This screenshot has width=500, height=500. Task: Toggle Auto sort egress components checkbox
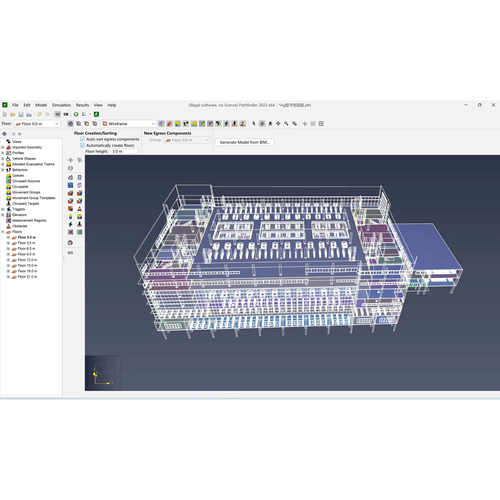tap(82, 139)
